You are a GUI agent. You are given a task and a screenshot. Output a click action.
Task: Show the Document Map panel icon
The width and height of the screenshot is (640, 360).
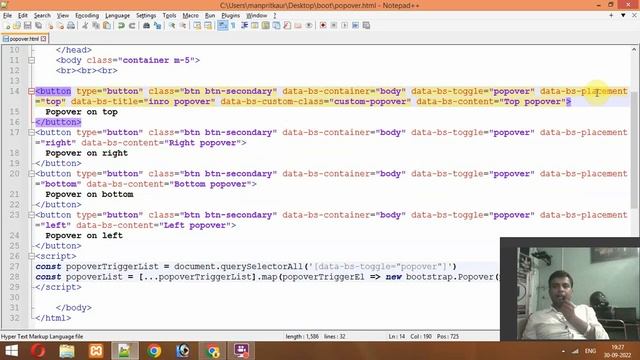coord(265,25)
